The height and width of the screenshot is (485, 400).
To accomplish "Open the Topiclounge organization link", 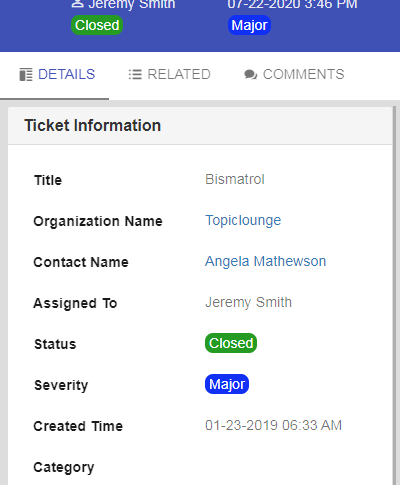I will point(243,220).
